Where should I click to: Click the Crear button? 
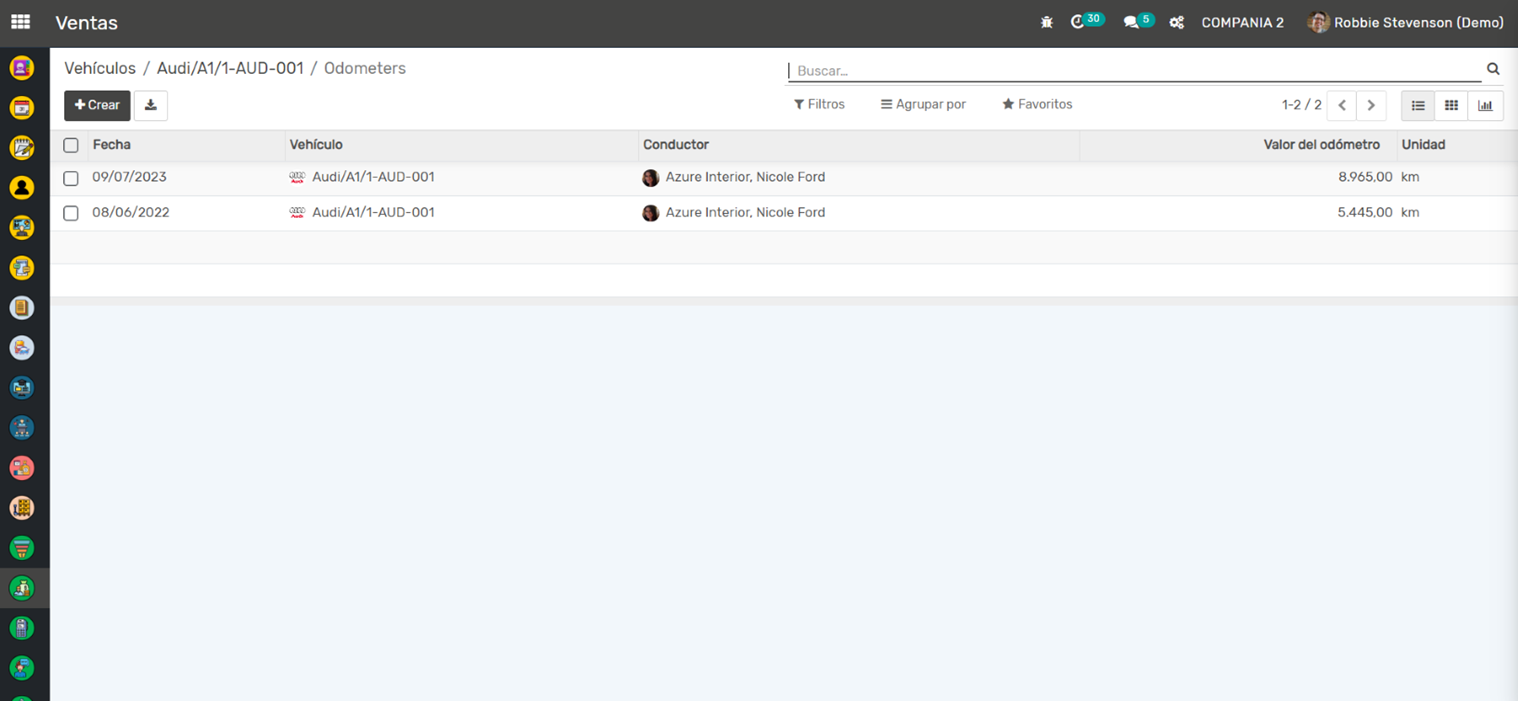click(97, 105)
